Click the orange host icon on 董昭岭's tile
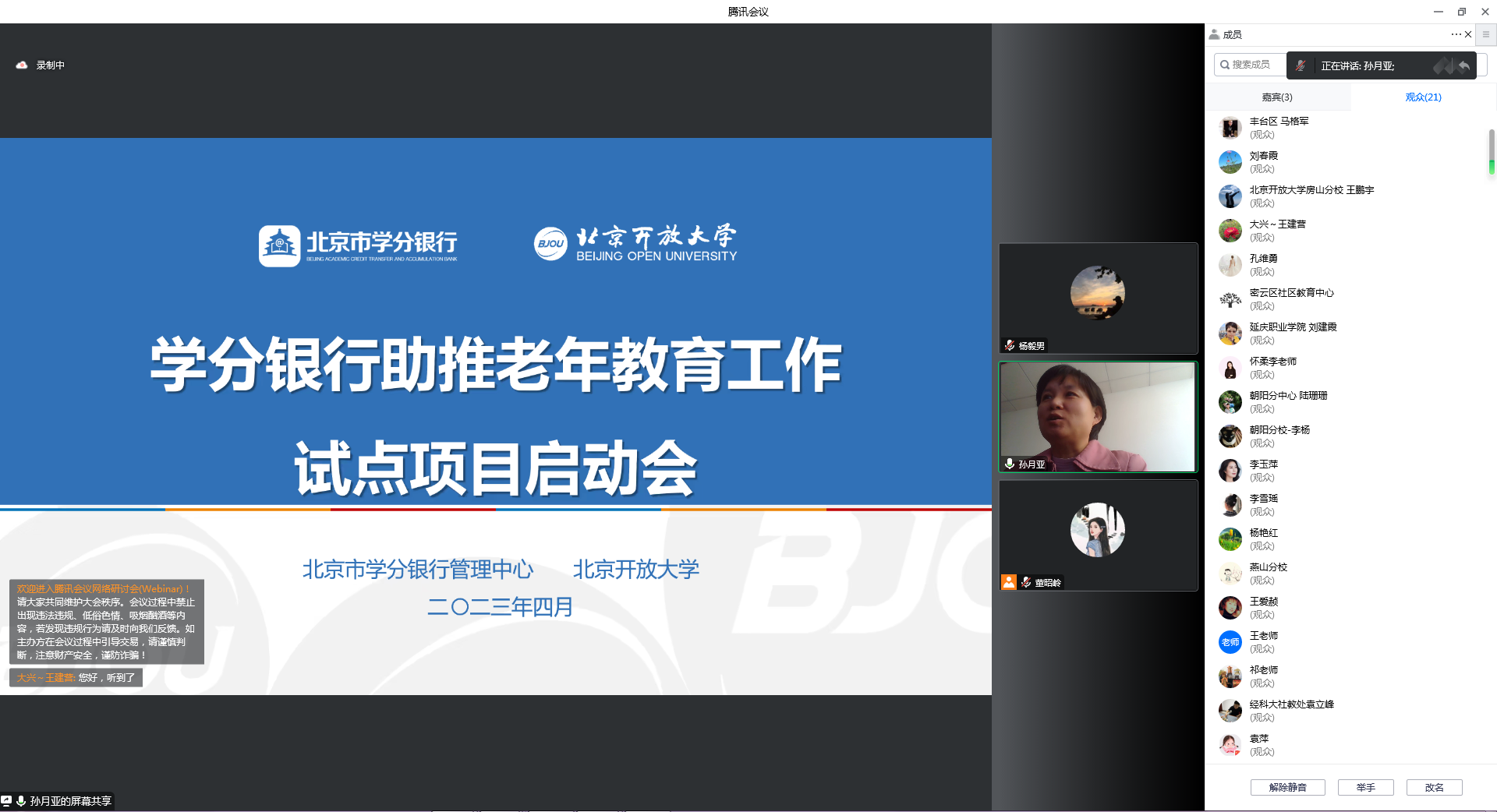1497x812 pixels. click(1009, 582)
